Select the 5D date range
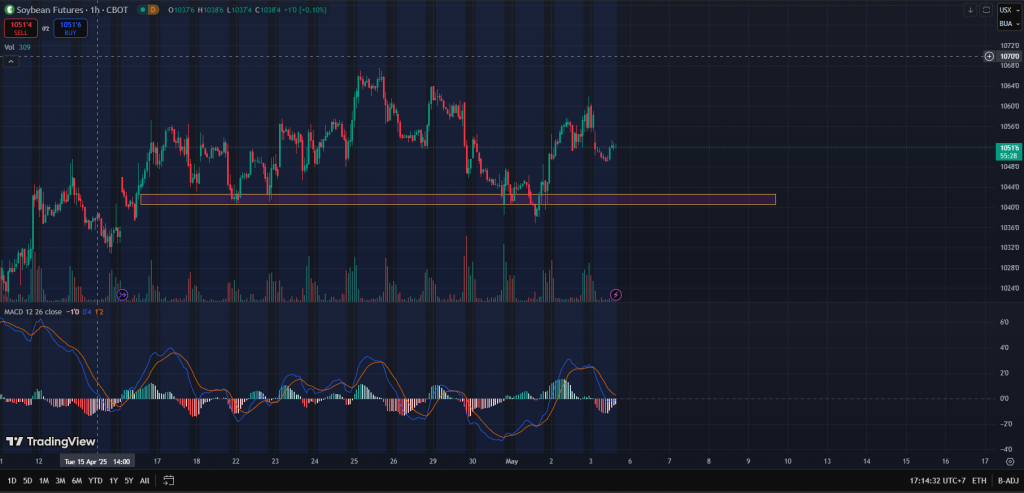Screen dimensions: 1024x493 pyautogui.click(x=27, y=481)
